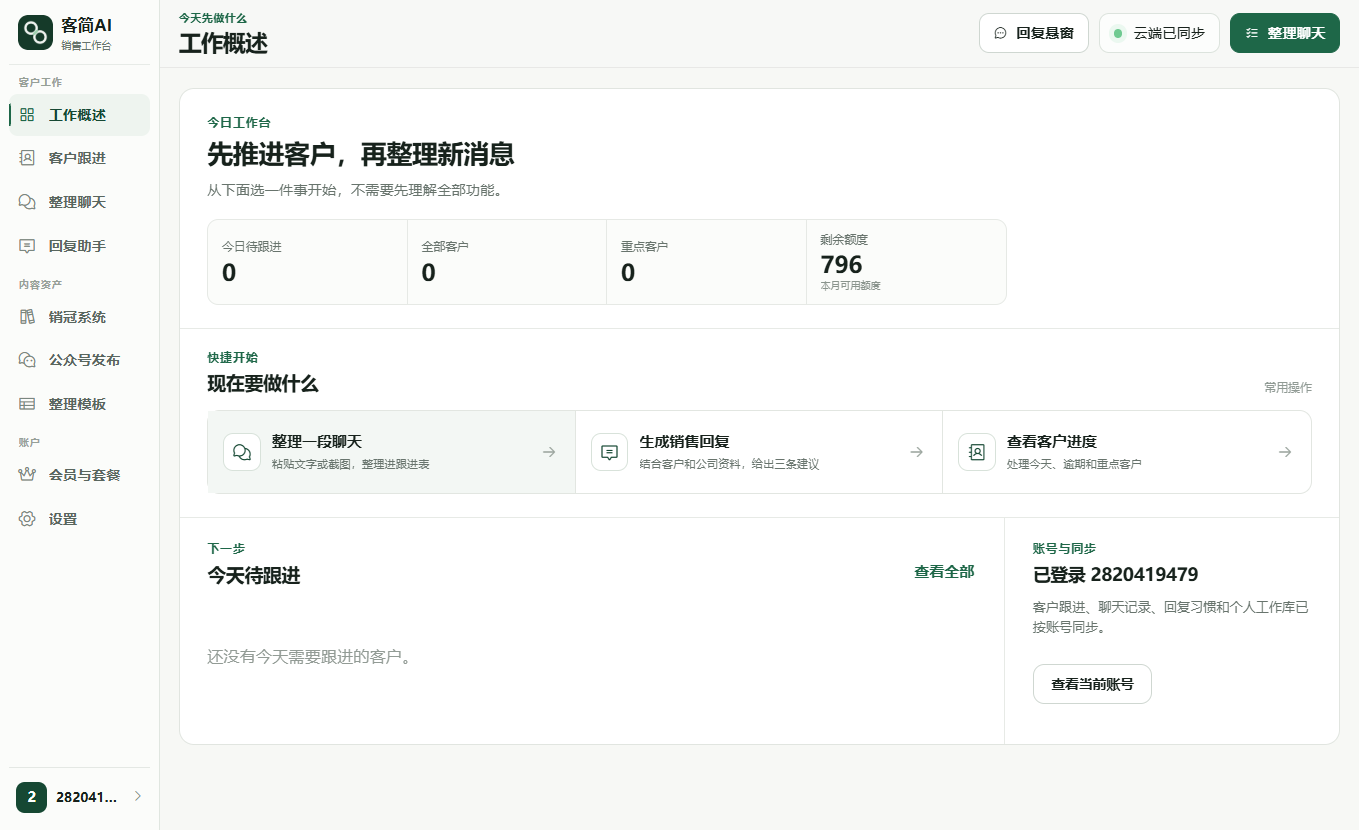
Task: Open the 回复悬窗 floating window button
Action: [1034, 33]
